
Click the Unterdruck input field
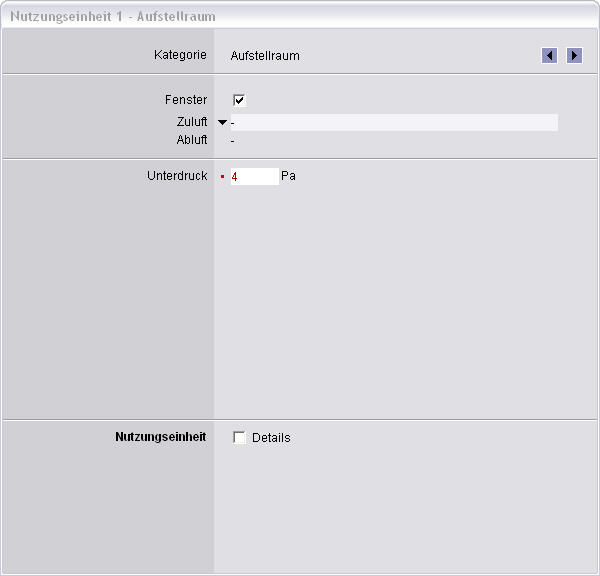tap(255, 176)
